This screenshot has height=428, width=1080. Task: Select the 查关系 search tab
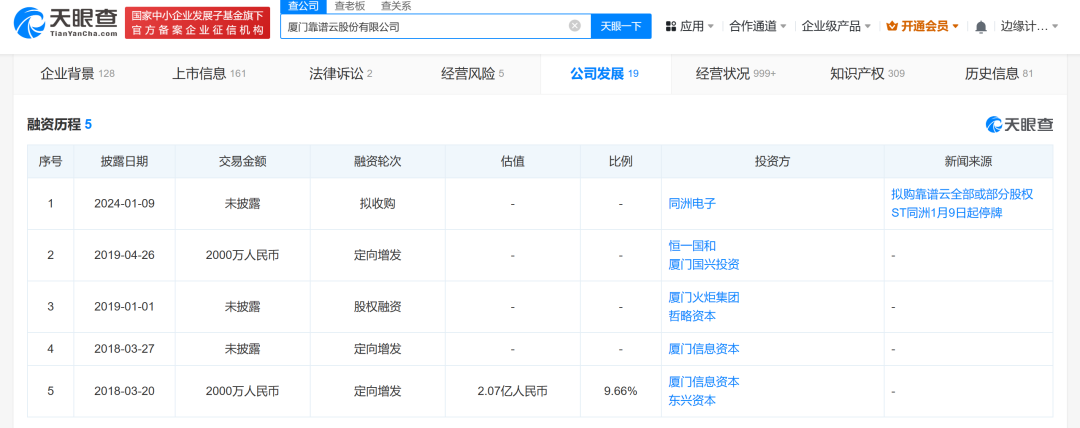pos(395,6)
